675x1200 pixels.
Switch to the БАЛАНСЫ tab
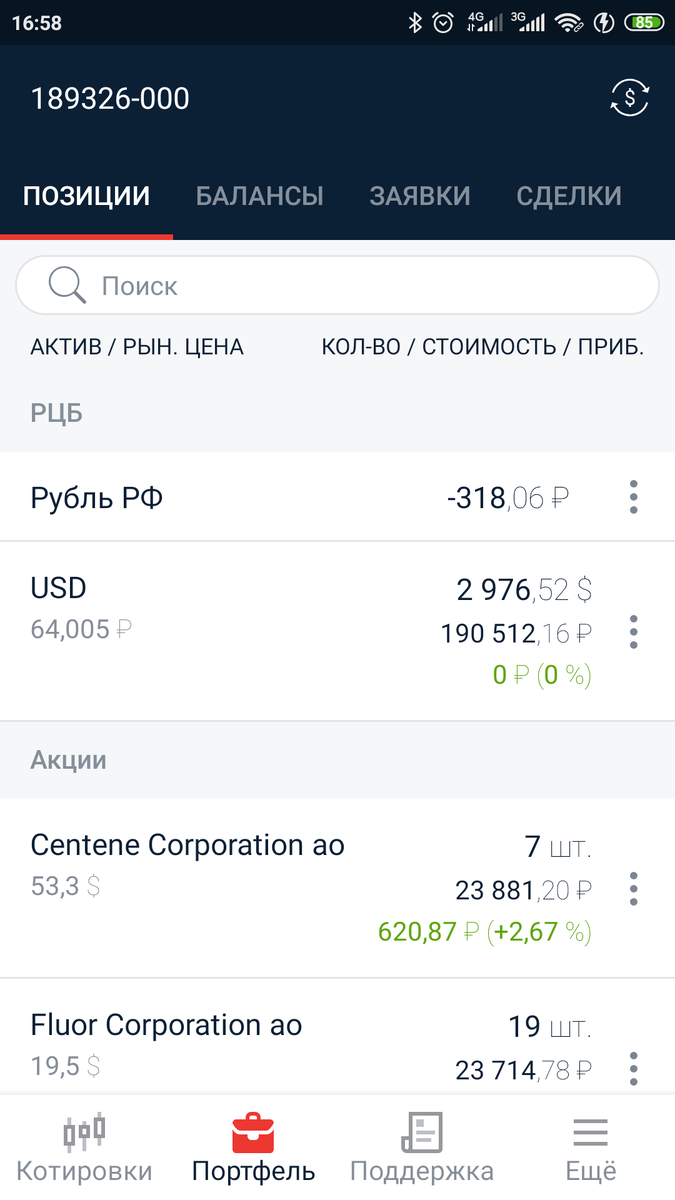click(x=260, y=196)
